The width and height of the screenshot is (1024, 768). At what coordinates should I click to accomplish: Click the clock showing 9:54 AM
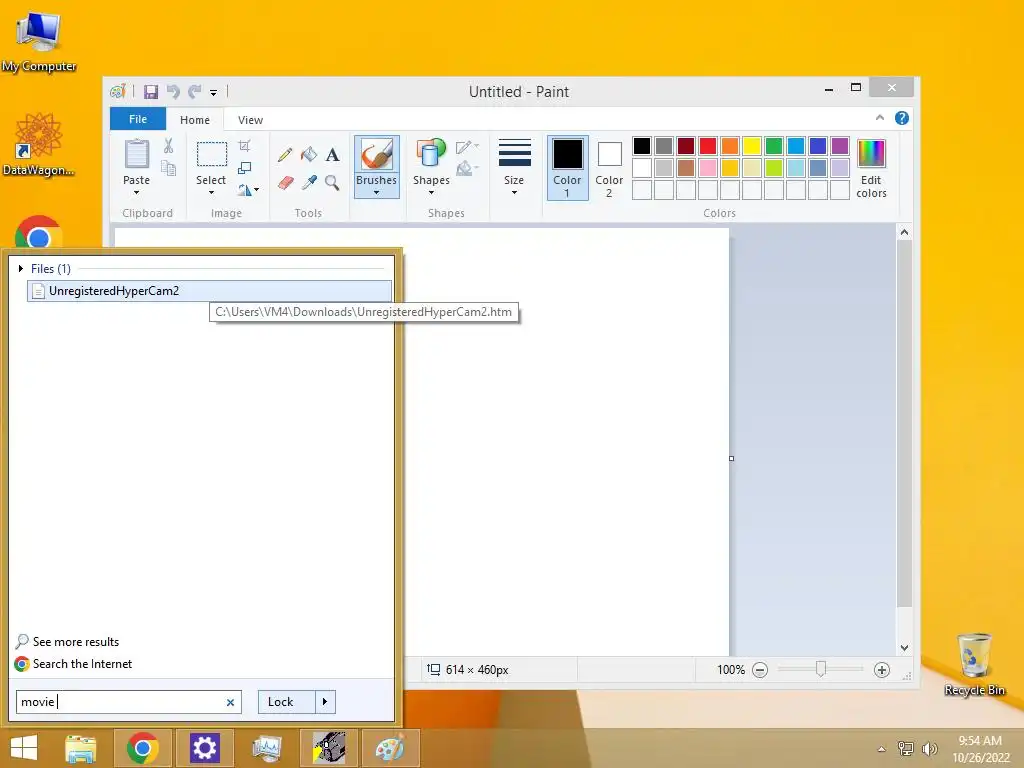tap(980, 741)
